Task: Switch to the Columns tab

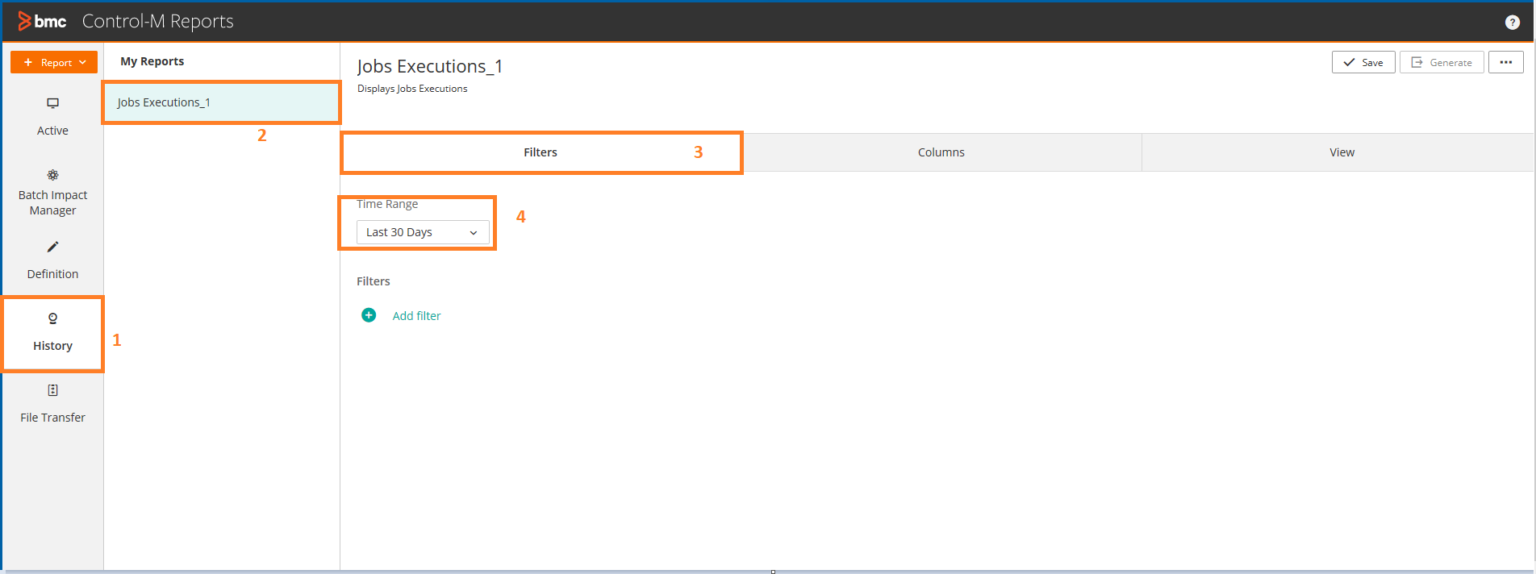Action: (x=941, y=153)
